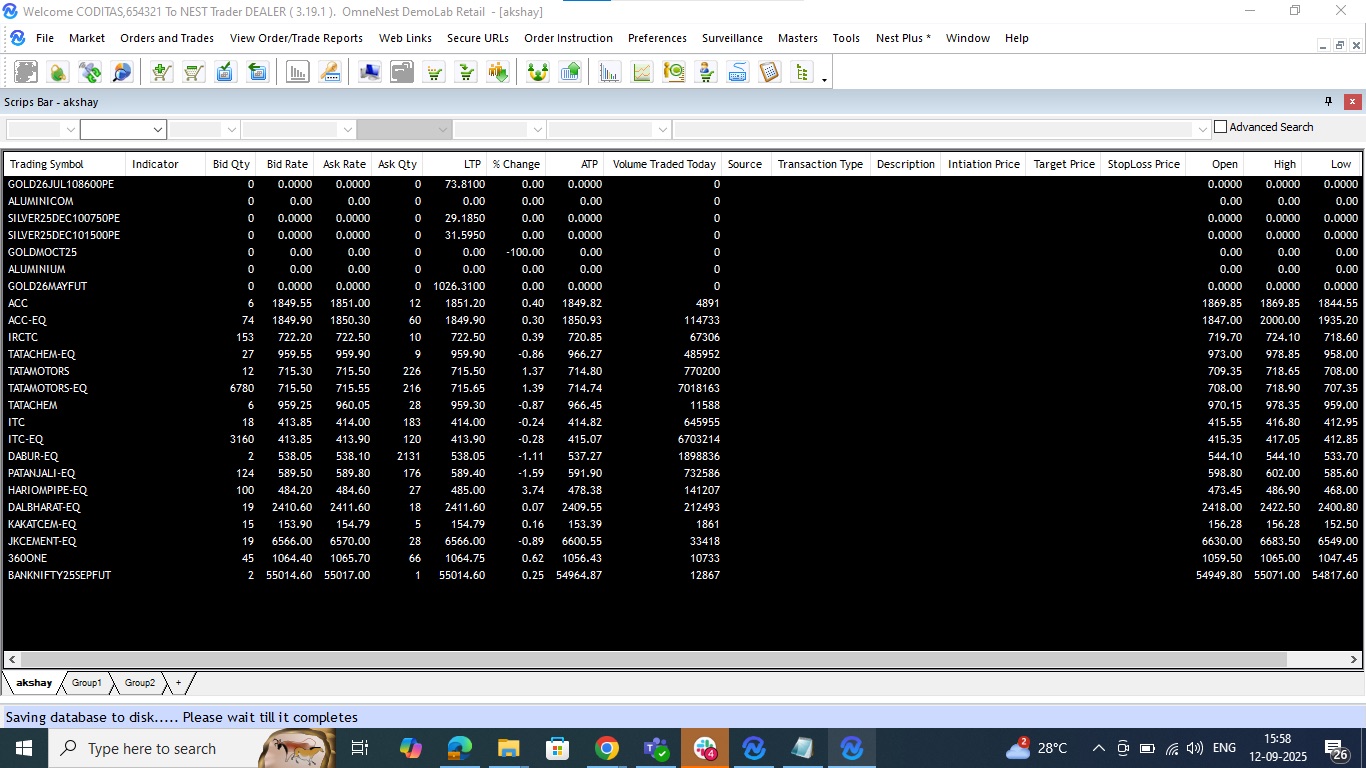Click the blue window with green arrow icon
1366x768 pixels.
coord(257,72)
